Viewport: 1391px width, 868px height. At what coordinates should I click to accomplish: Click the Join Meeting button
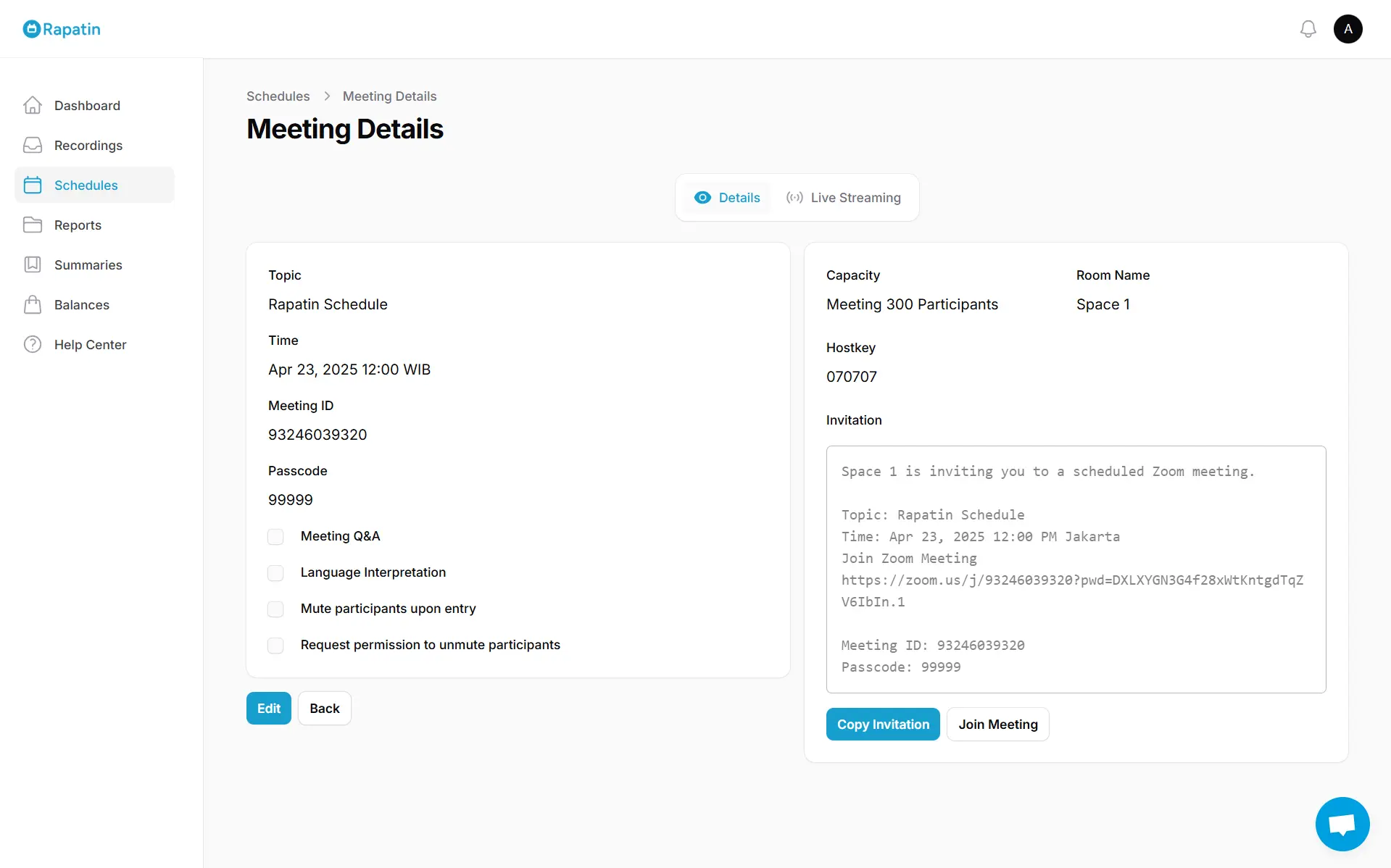click(997, 725)
